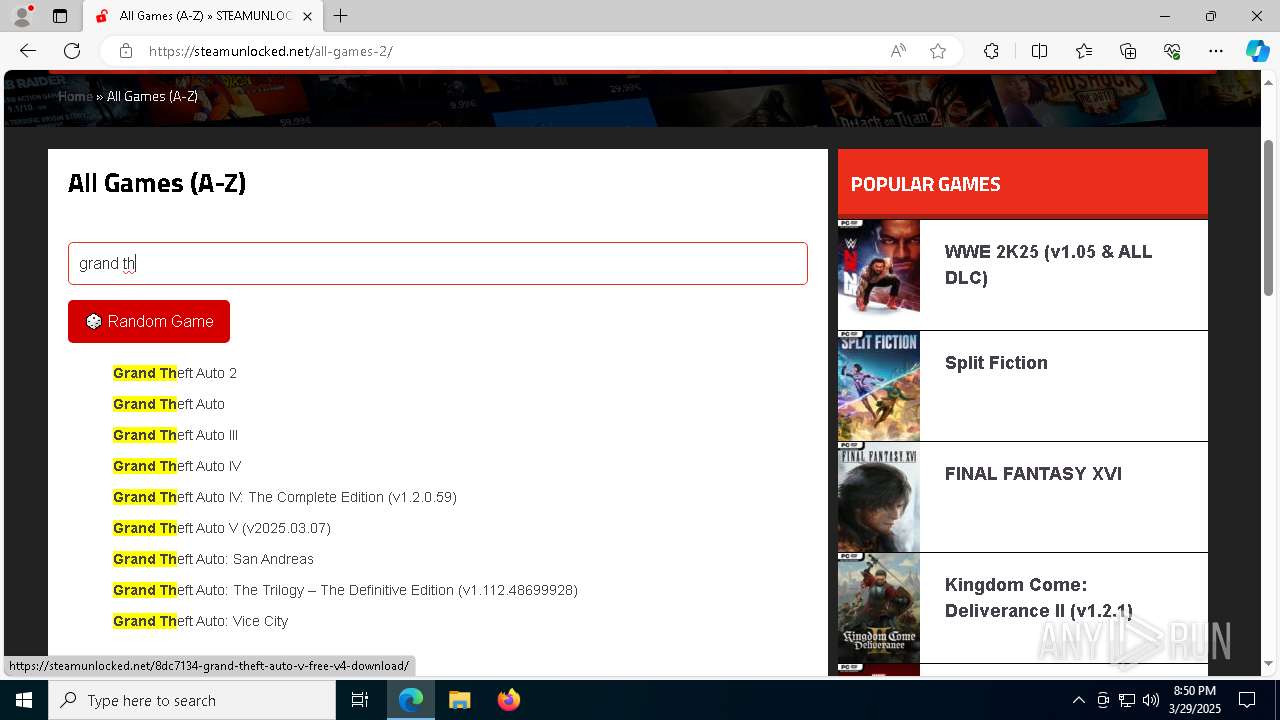Go back to the previous page

28,51
